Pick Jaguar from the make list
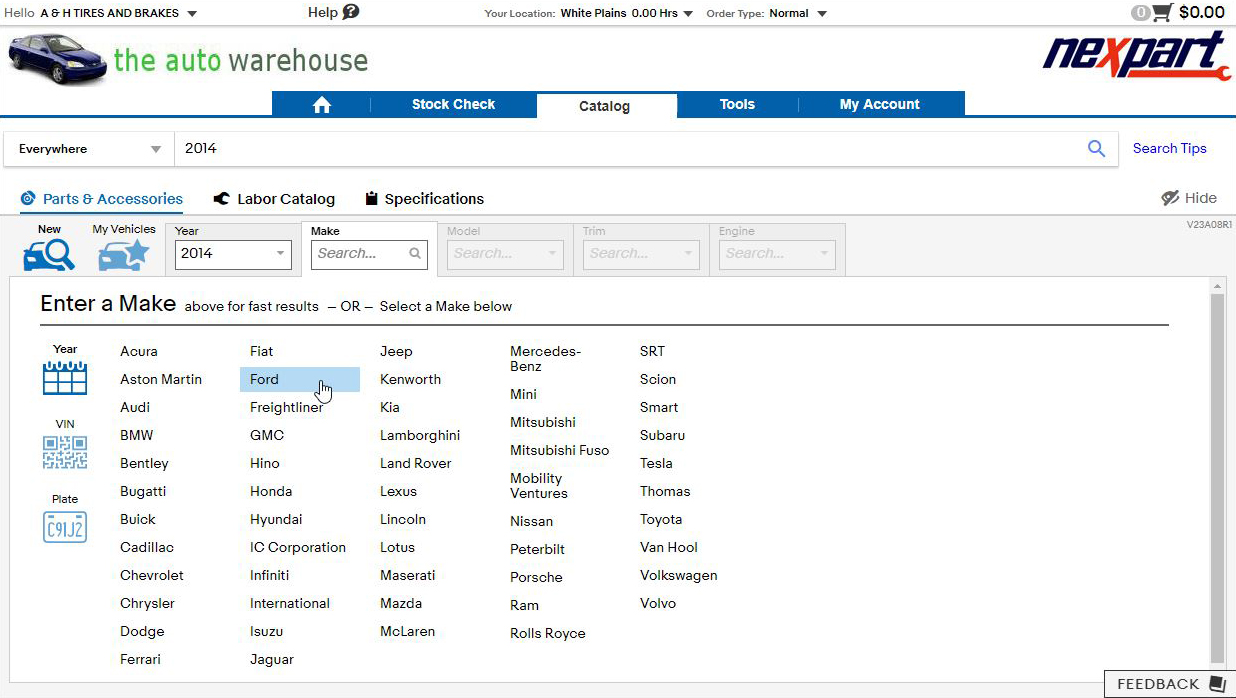The image size is (1236, 698). (x=272, y=659)
